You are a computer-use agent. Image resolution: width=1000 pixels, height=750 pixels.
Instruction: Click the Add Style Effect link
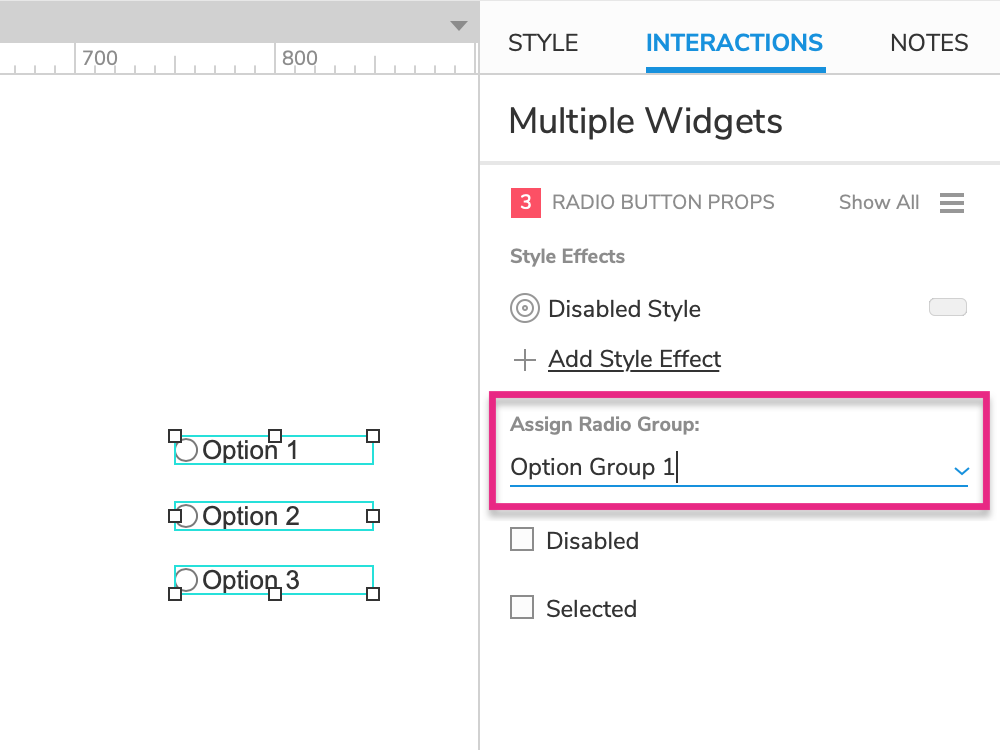point(635,359)
